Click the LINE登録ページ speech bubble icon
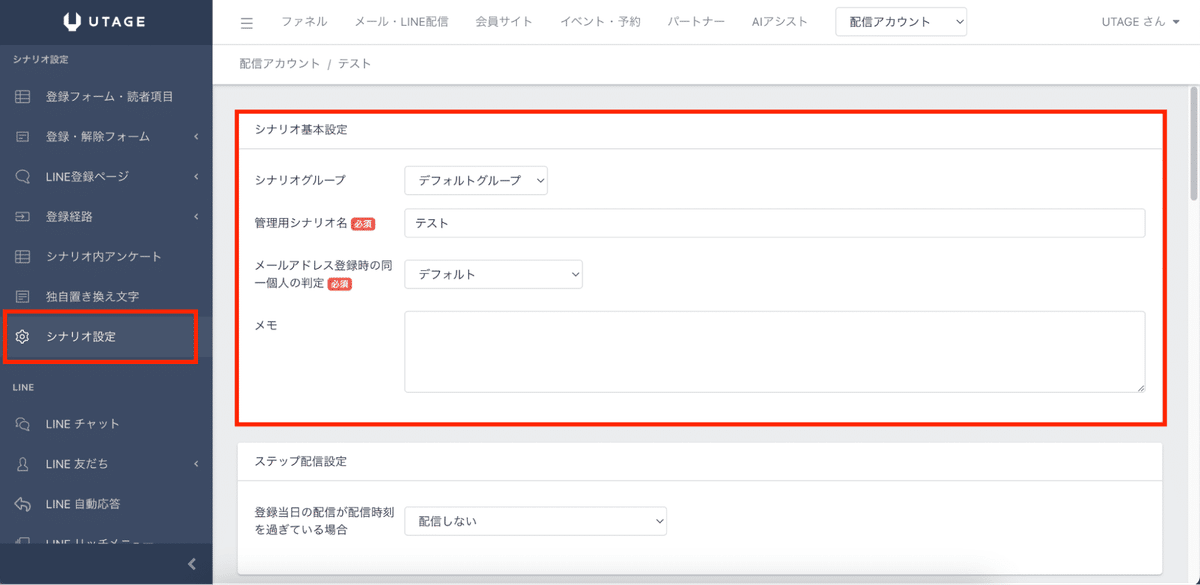The width and height of the screenshot is (1200, 585). pyautogui.click(x=22, y=177)
